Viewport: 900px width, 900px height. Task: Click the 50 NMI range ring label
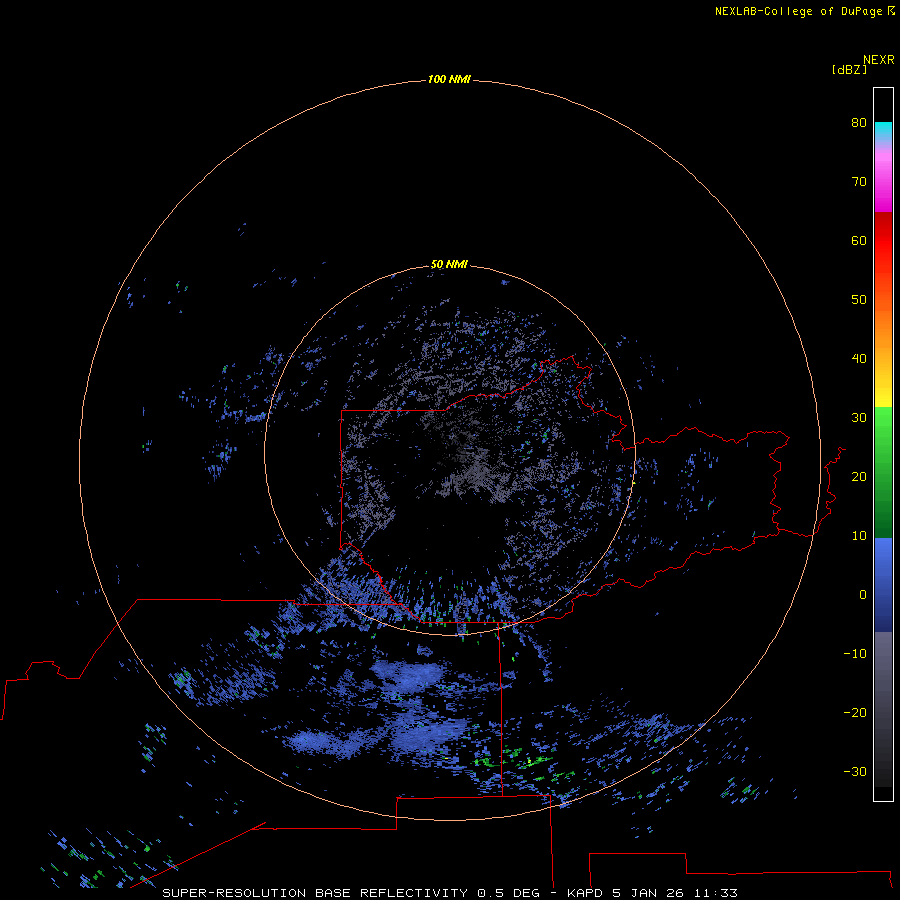449,264
